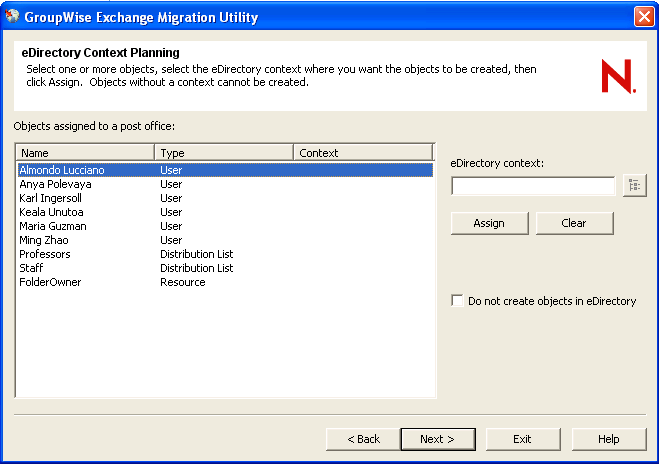The image size is (659, 464).
Task: Open the eDirectory context browse icon
Action: (x=634, y=185)
